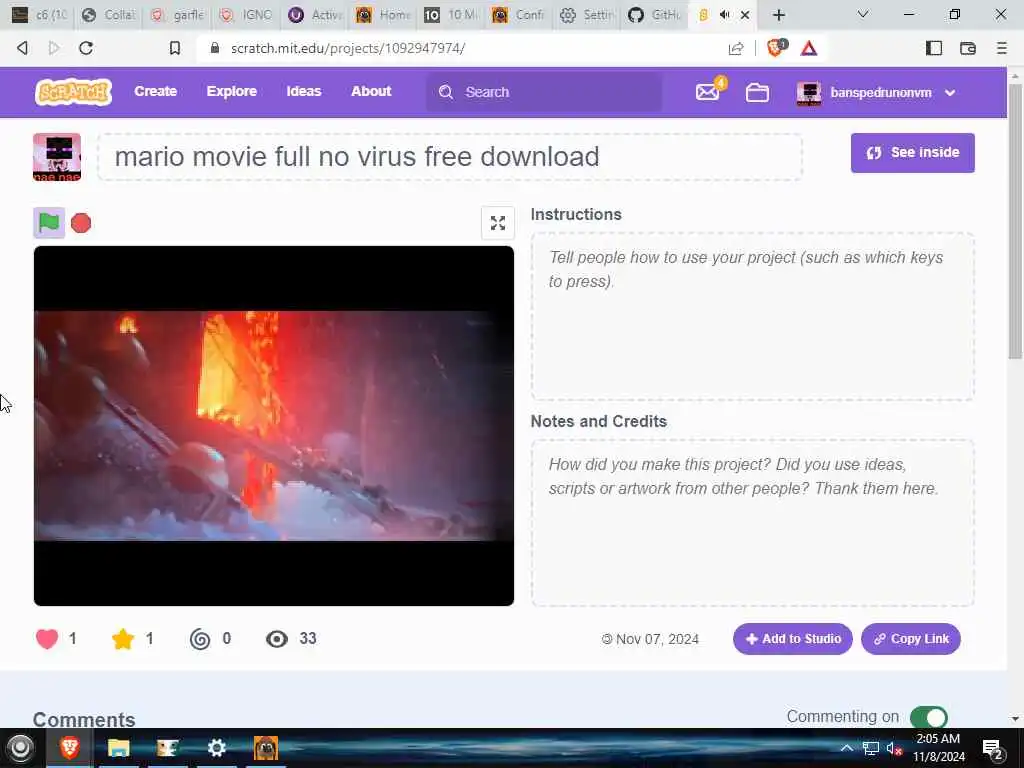Expand the banspedrunonvm account dropdown arrow

click(x=950, y=93)
